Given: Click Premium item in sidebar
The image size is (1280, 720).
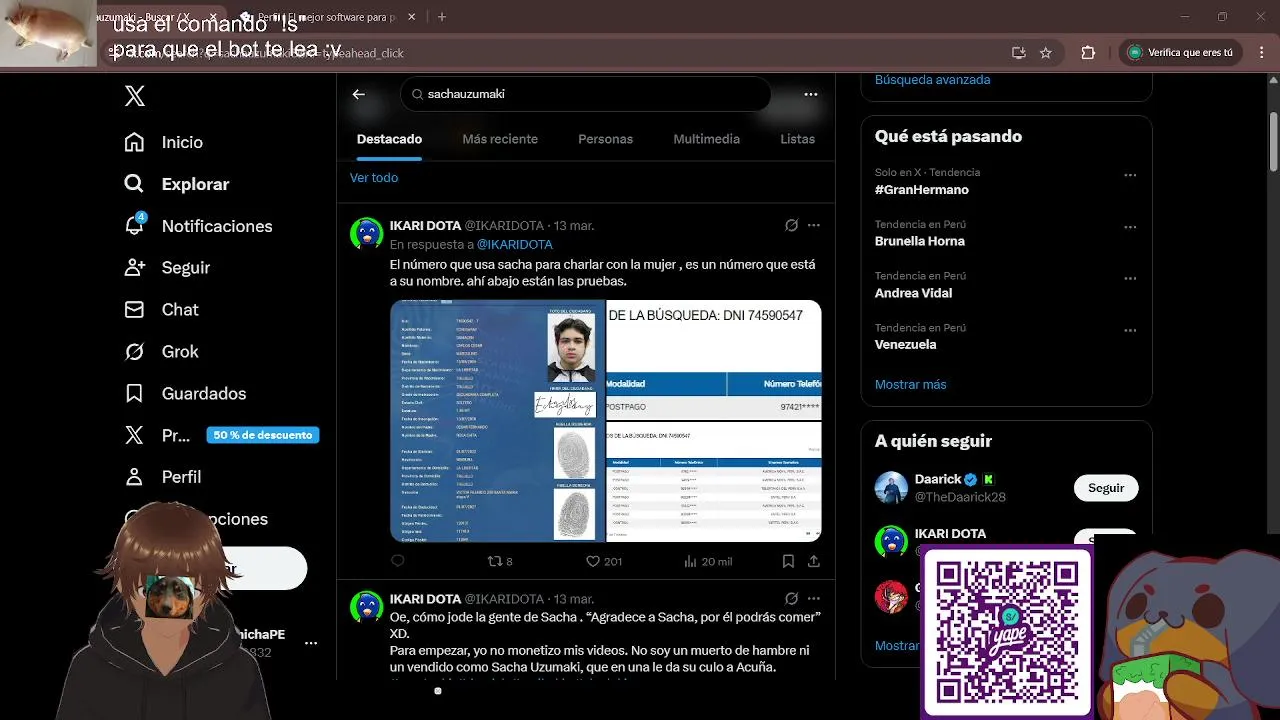Looking at the screenshot, I should tap(157, 435).
